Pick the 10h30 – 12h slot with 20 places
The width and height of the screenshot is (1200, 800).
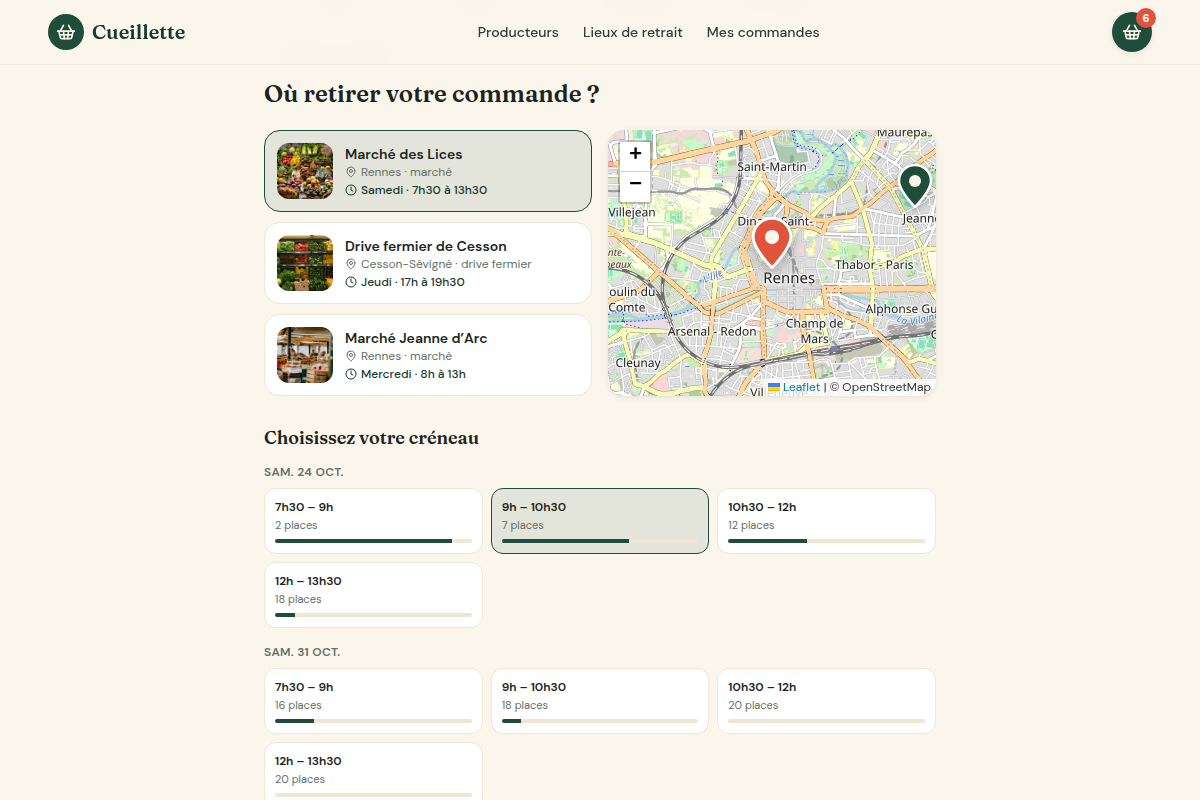(x=826, y=701)
